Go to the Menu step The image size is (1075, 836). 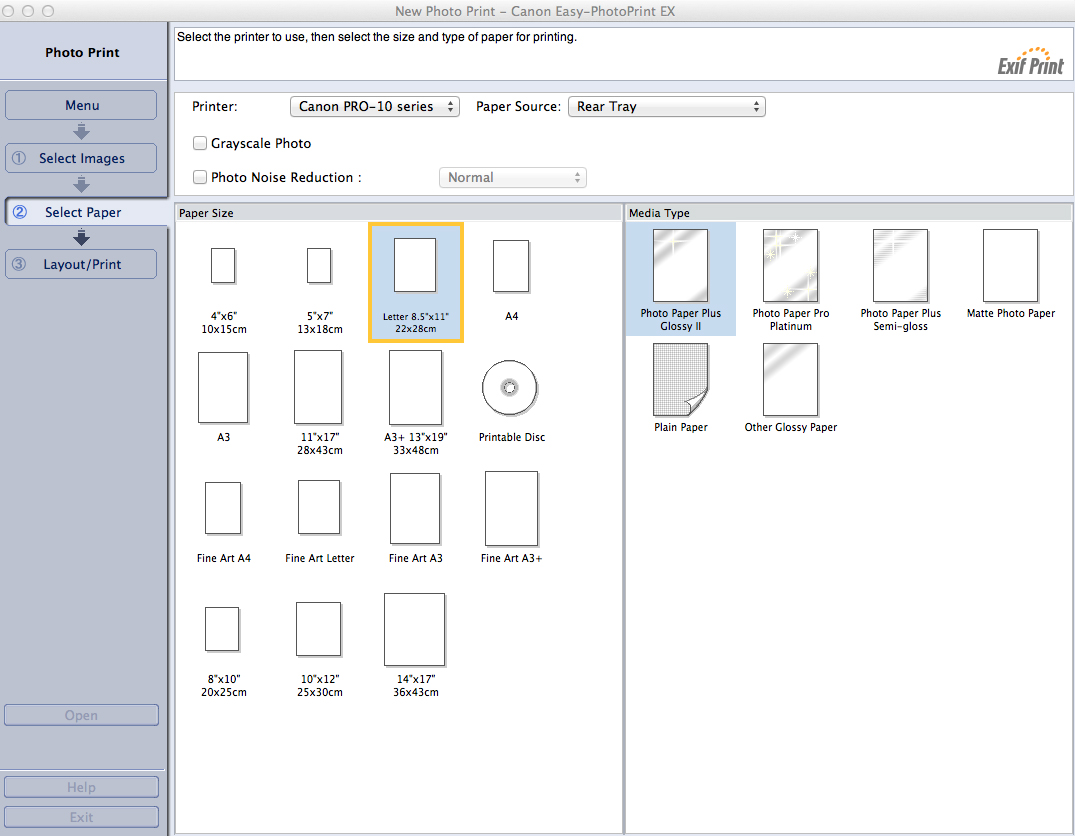[x=81, y=105]
